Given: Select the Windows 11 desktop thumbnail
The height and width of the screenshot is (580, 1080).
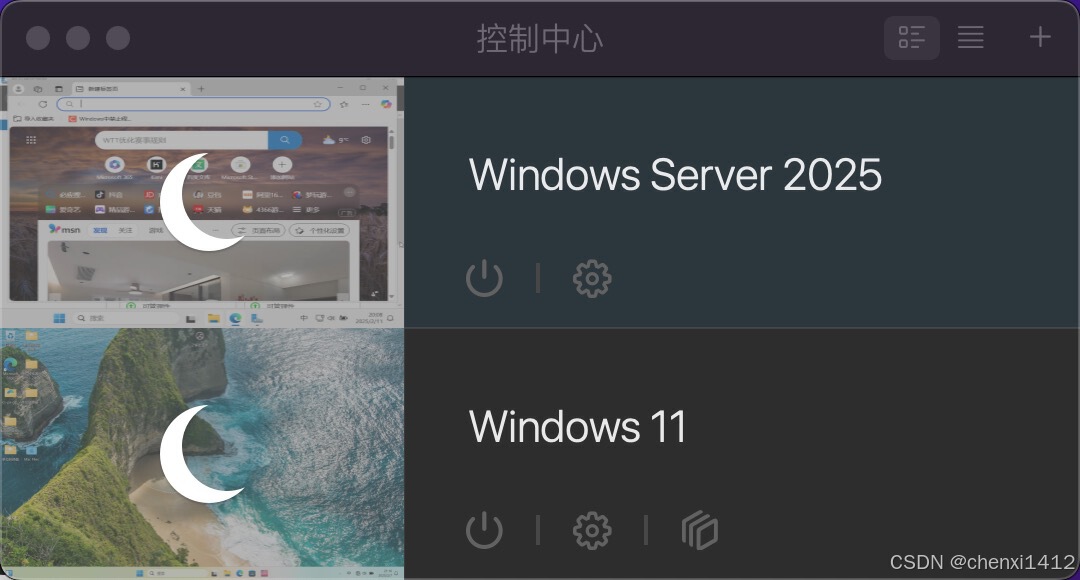Looking at the screenshot, I should click(202, 453).
